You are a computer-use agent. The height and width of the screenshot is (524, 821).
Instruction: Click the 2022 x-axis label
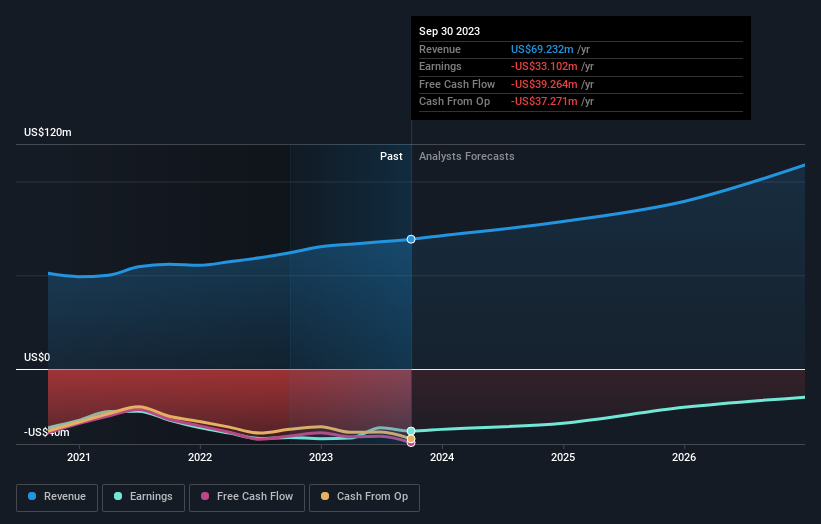pyautogui.click(x=200, y=458)
